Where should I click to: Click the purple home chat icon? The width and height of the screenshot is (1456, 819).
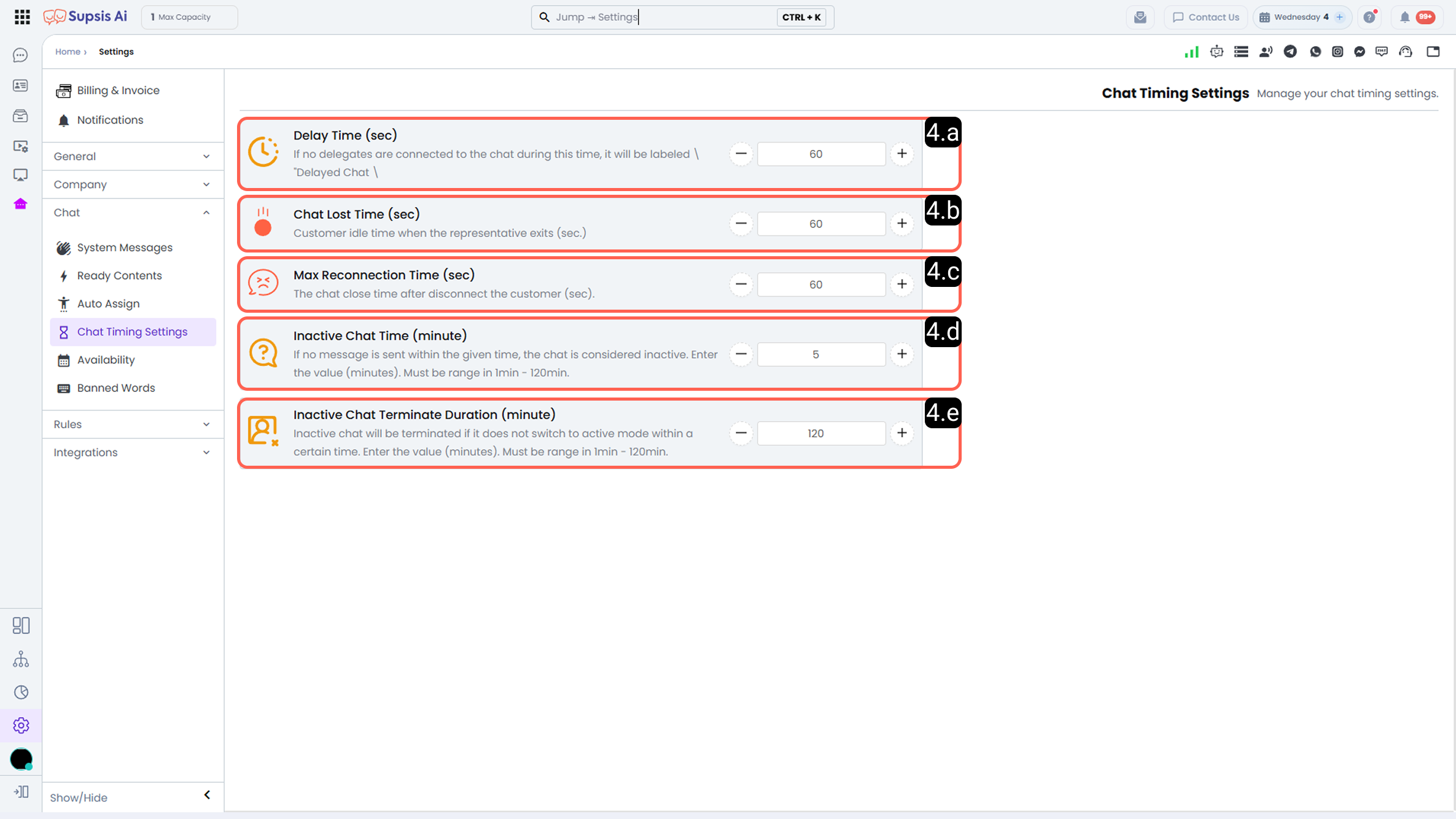coord(20,204)
